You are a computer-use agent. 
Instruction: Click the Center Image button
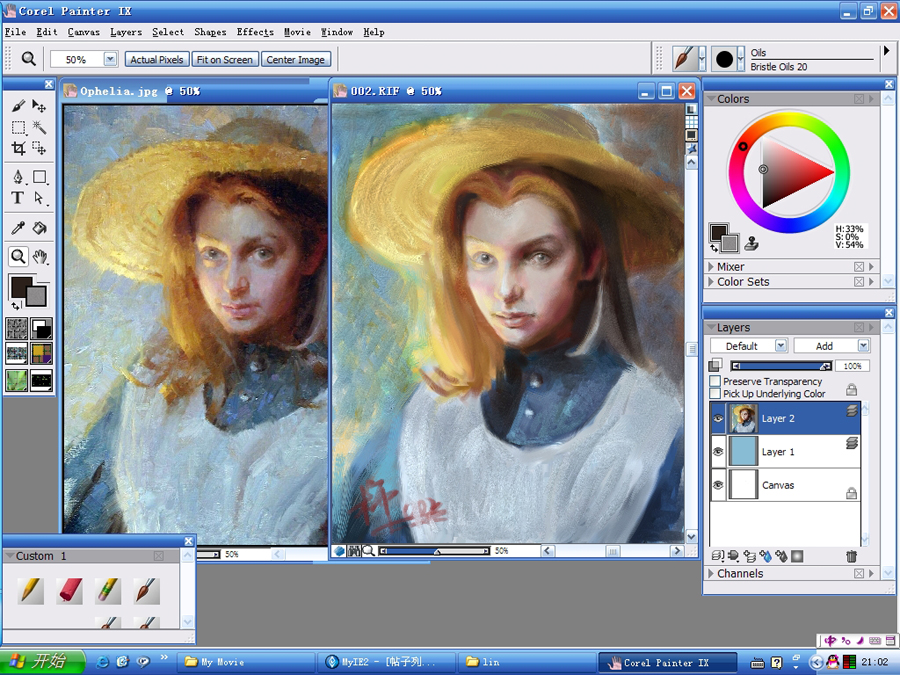click(296, 59)
